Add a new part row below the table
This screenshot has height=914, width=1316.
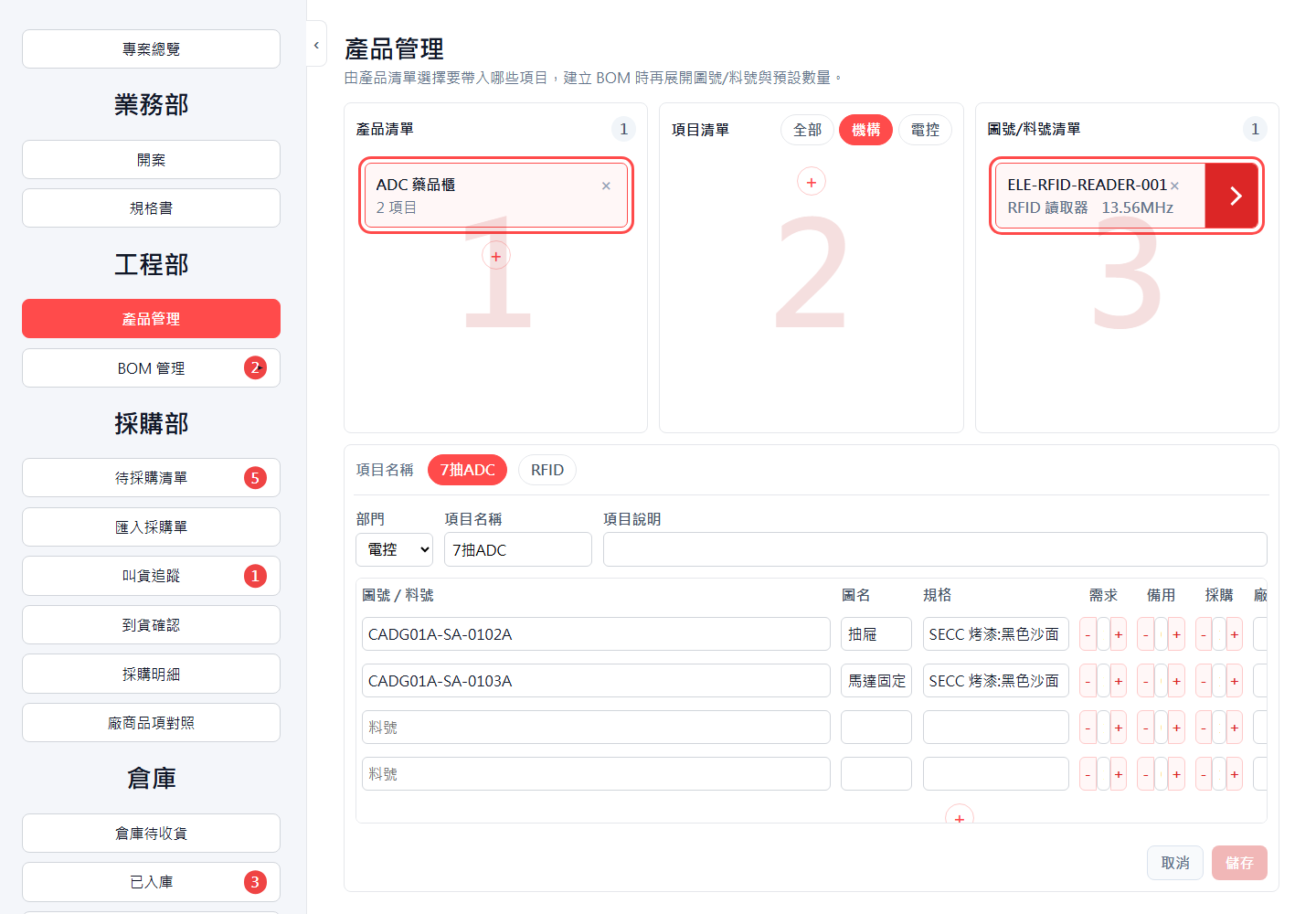(960, 816)
